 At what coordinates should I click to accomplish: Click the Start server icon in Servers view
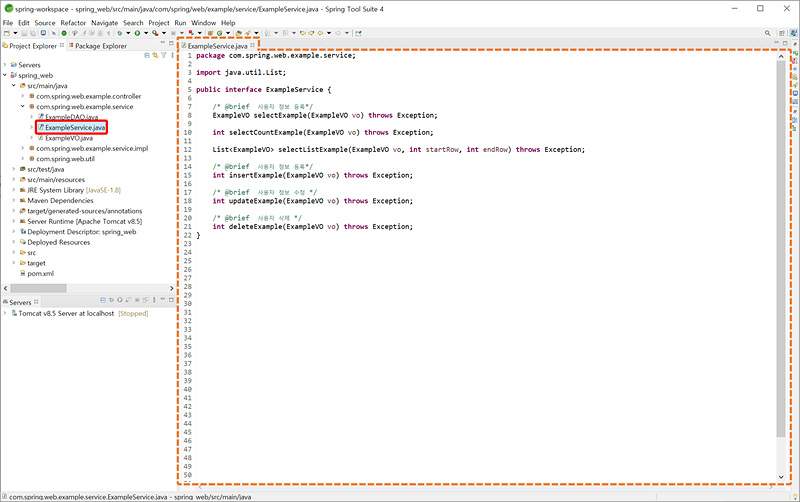pyautogui.click(x=120, y=300)
